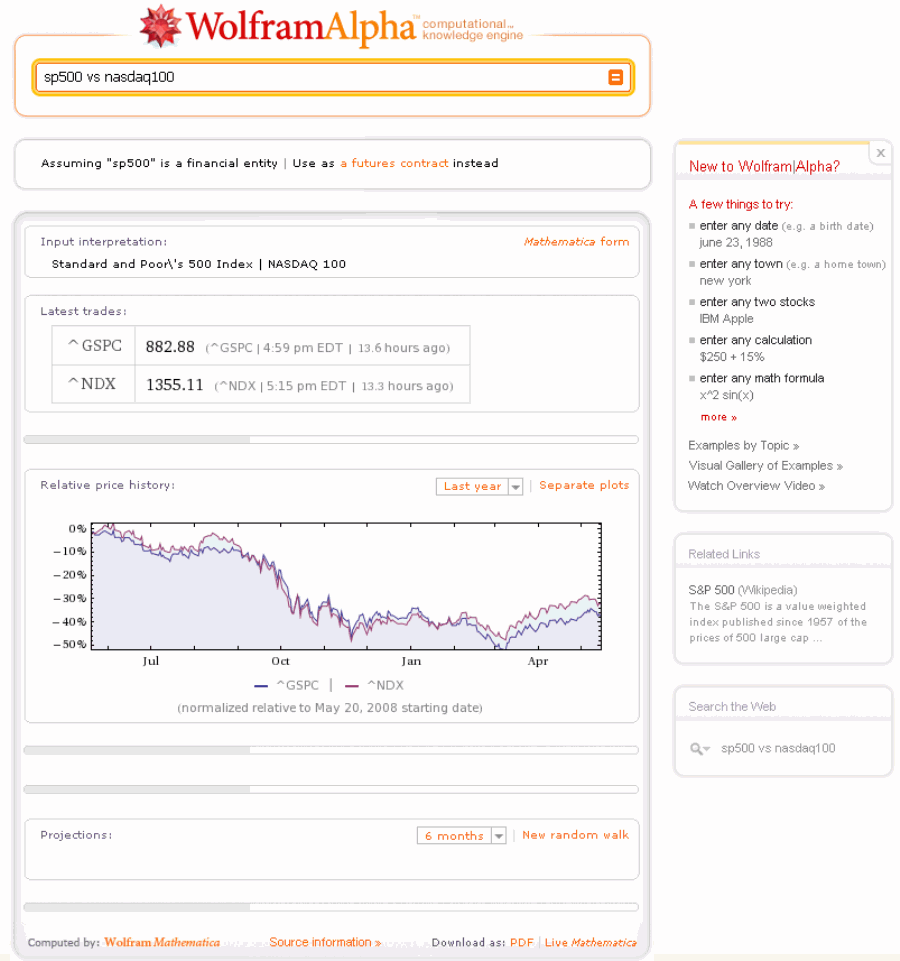900x961 pixels.
Task: Open Source information link
Action: pos(325,943)
